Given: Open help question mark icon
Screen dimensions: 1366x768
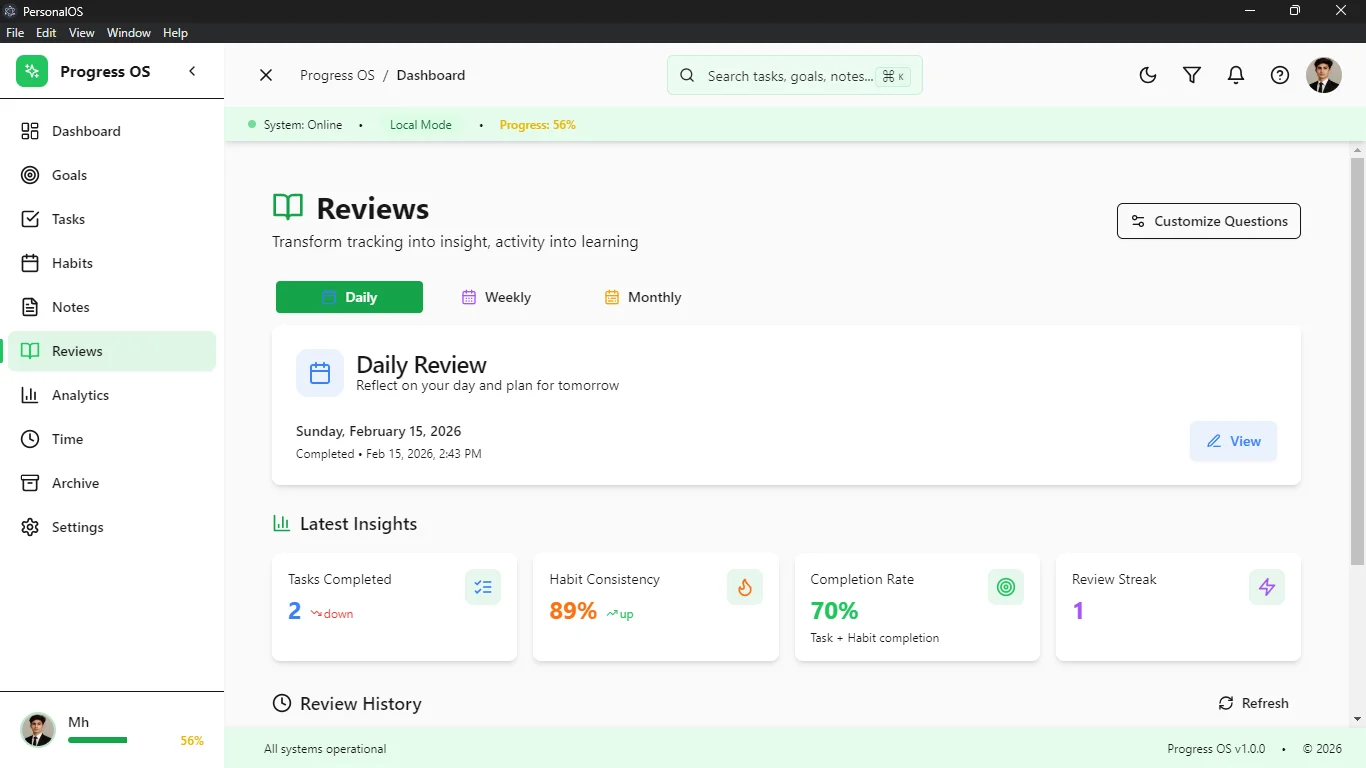Looking at the screenshot, I should pos(1280,75).
